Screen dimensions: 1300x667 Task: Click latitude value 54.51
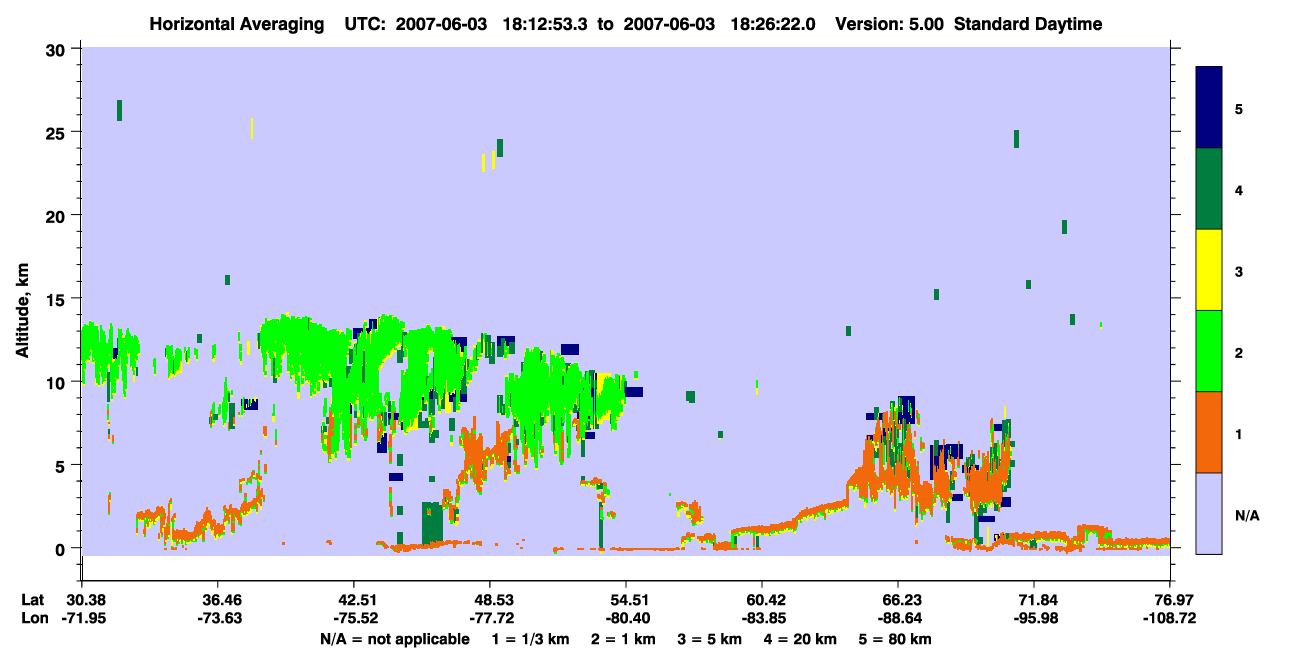[x=625, y=600]
